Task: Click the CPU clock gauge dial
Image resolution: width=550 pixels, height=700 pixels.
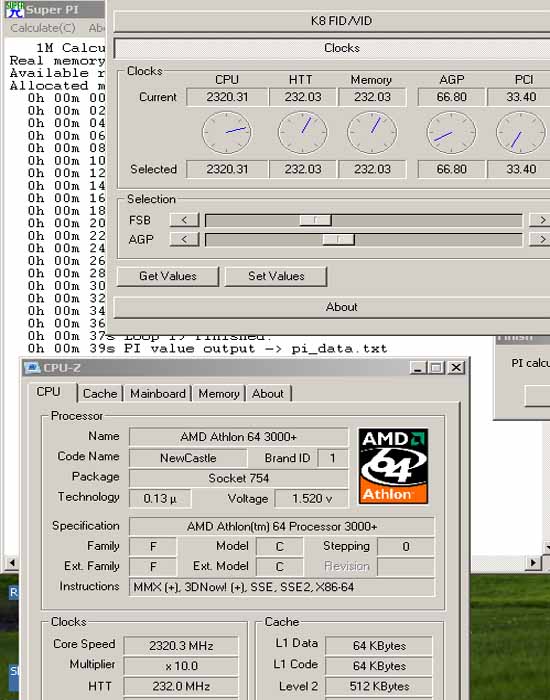Action: point(227,133)
